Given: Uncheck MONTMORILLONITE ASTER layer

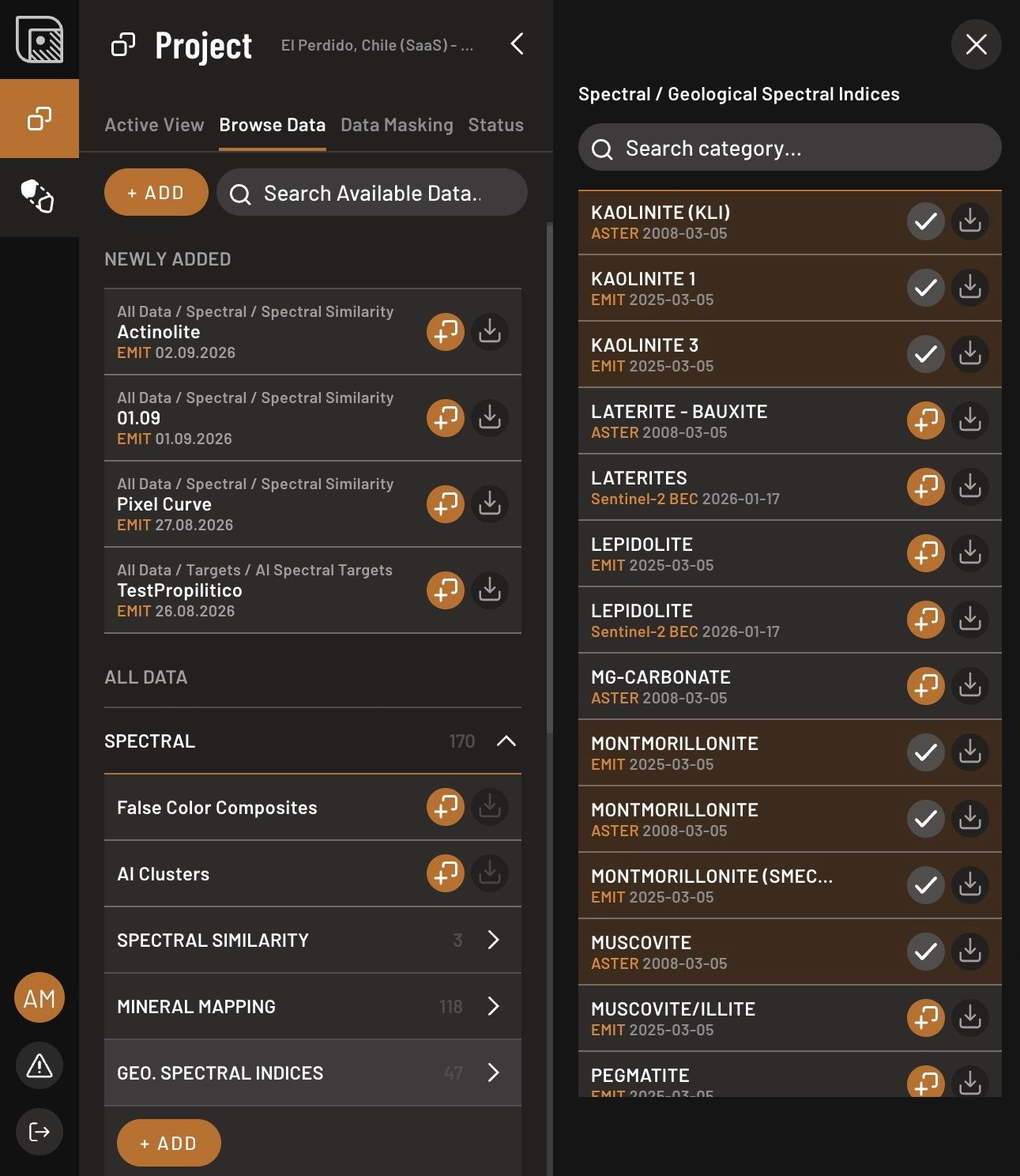Looking at the screenshot, I should (926, 819).
